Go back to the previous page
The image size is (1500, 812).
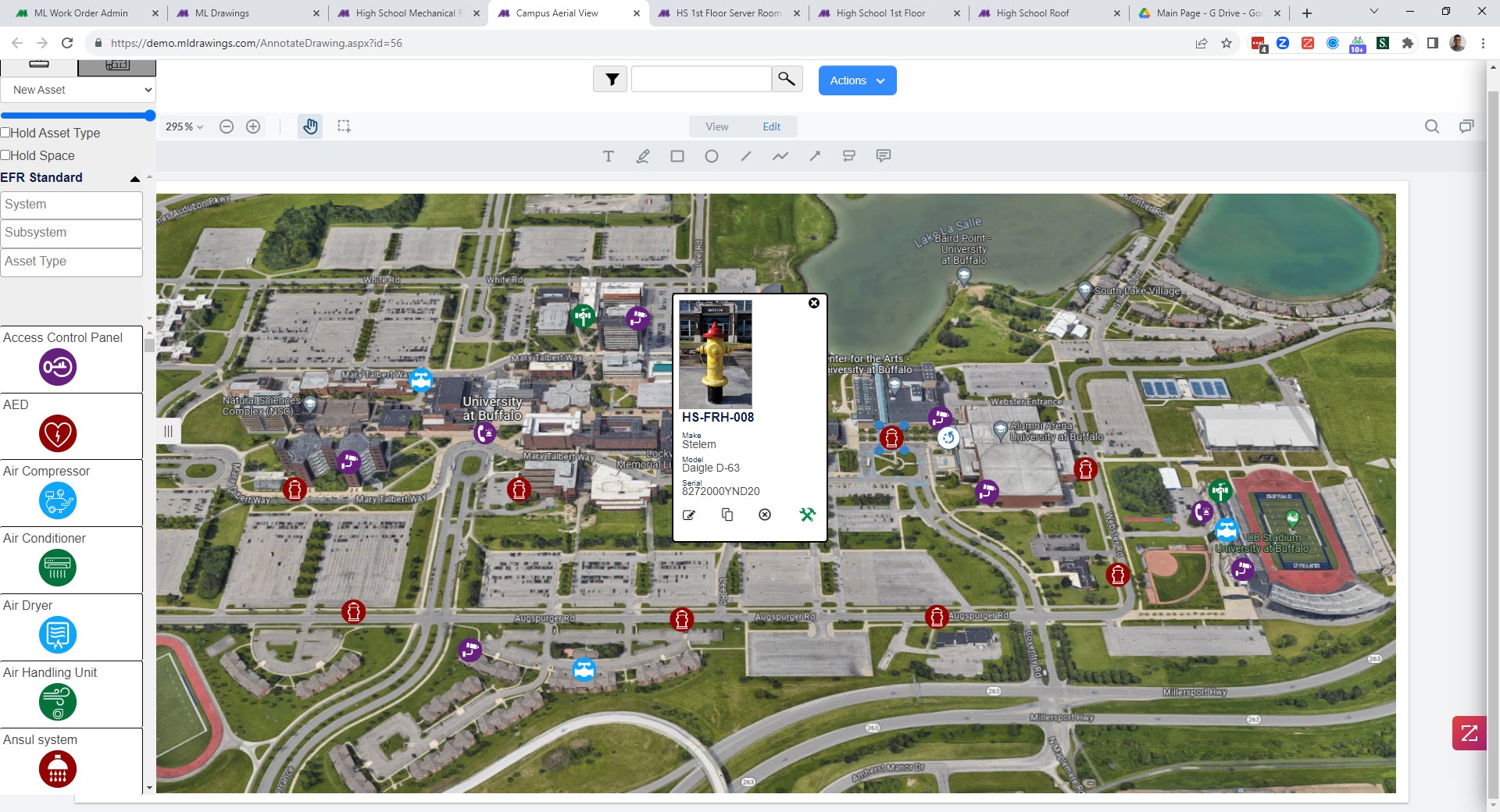point(17,43)
